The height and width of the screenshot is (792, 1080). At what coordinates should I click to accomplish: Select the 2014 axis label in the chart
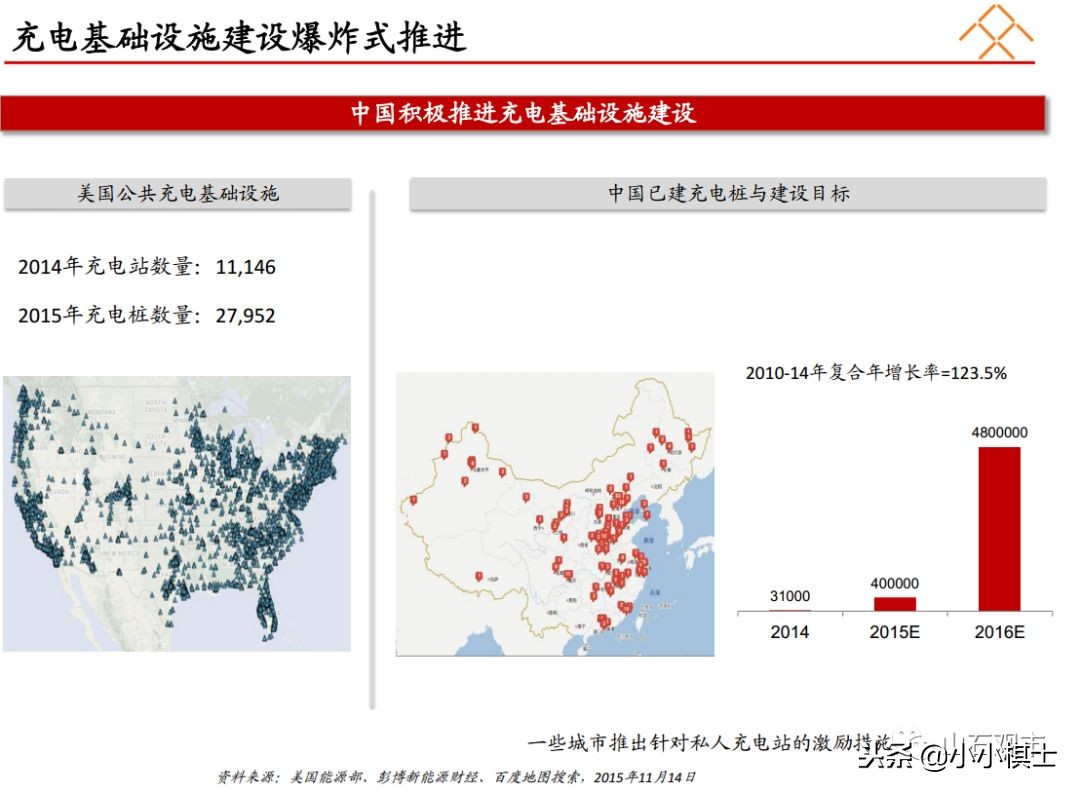pos(789,632)
